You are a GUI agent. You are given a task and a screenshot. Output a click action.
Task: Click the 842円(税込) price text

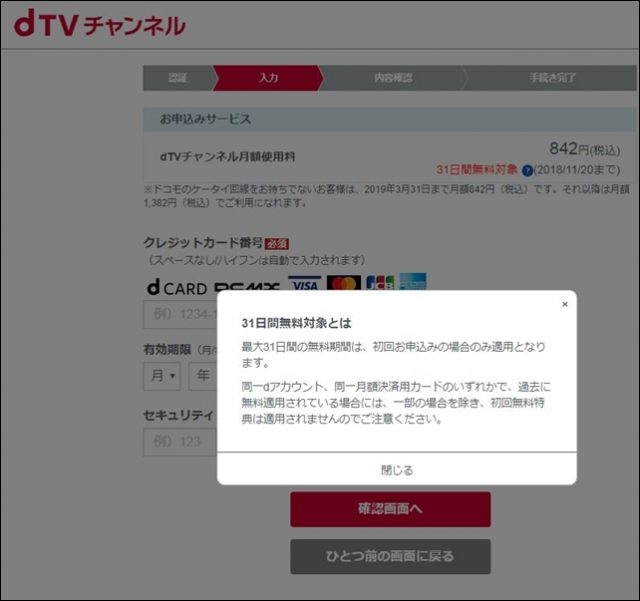coord(584,149)
